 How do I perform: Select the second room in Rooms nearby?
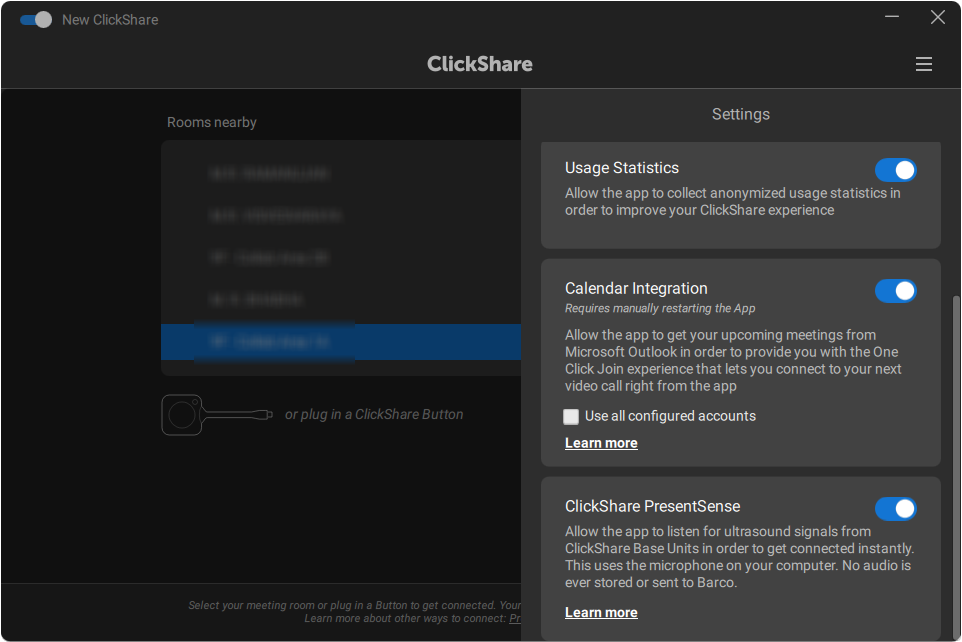coord(340,215)
